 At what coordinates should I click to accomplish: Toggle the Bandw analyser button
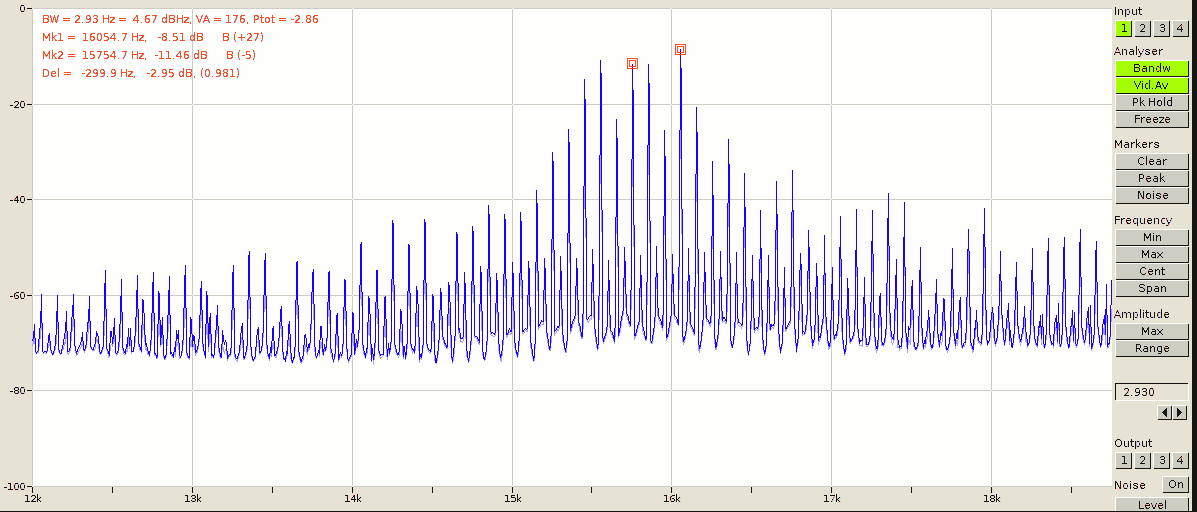point(1151,68)
